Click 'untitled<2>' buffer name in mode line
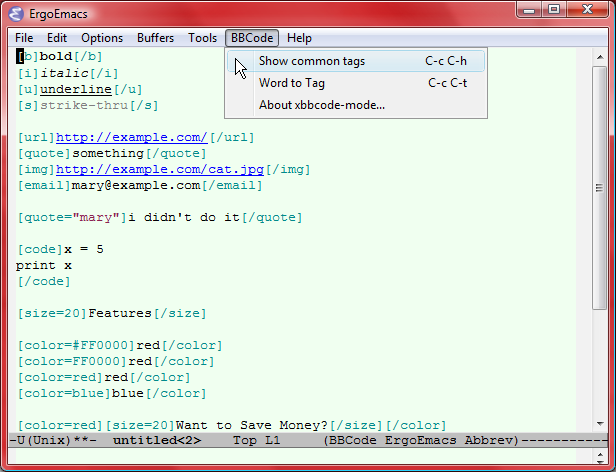 point(157,440)
